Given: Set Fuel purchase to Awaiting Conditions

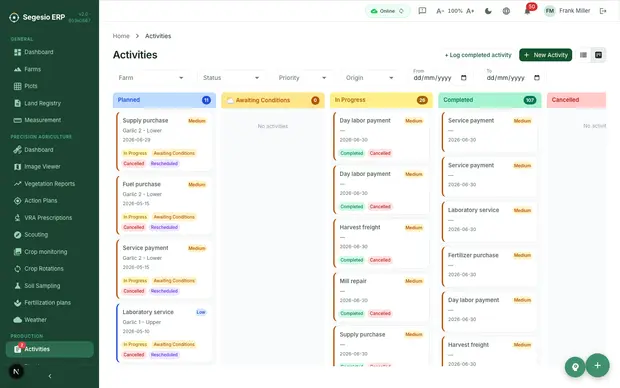Looking at the screenshot, I should point(174,217).
